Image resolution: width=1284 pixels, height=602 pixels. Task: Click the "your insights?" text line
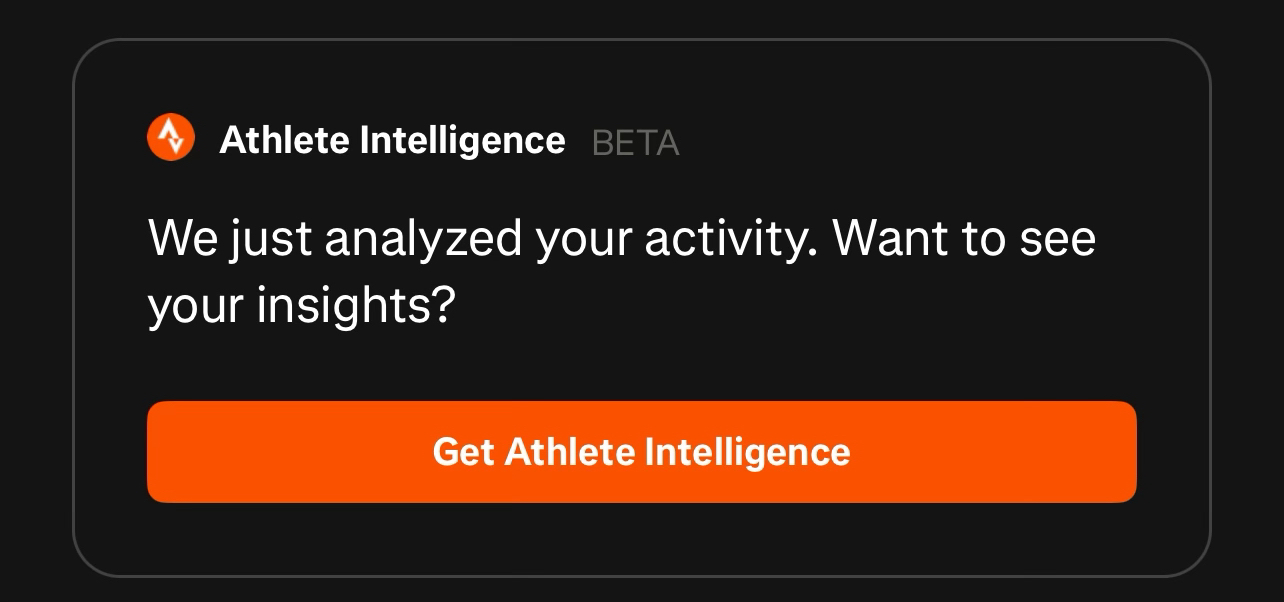(301, 305)
